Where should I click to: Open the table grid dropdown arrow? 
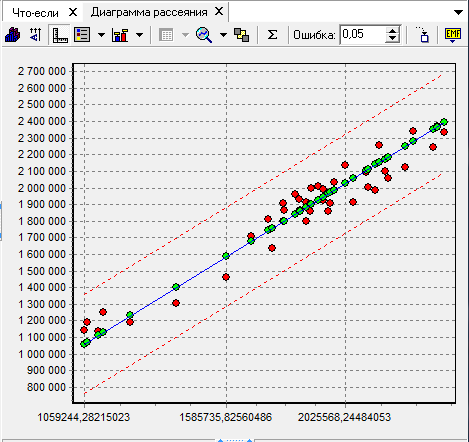pyautogui.click(x=185, y=35)
